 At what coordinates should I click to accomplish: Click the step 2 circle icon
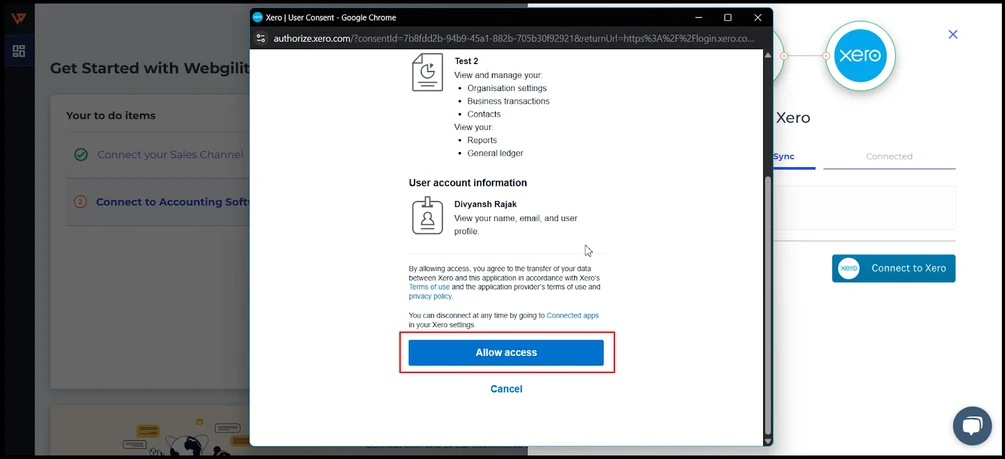point(80,202)
